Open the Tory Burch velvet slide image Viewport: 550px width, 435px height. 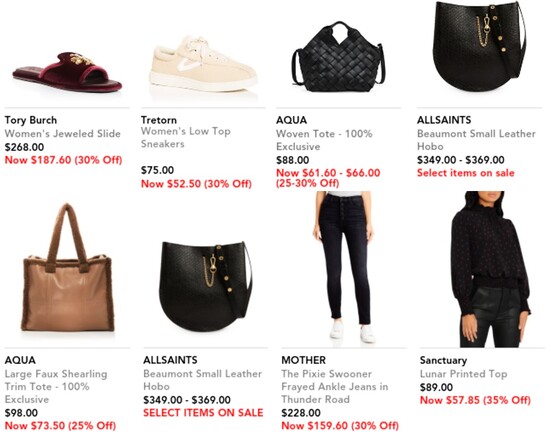(x=67, y=72)
